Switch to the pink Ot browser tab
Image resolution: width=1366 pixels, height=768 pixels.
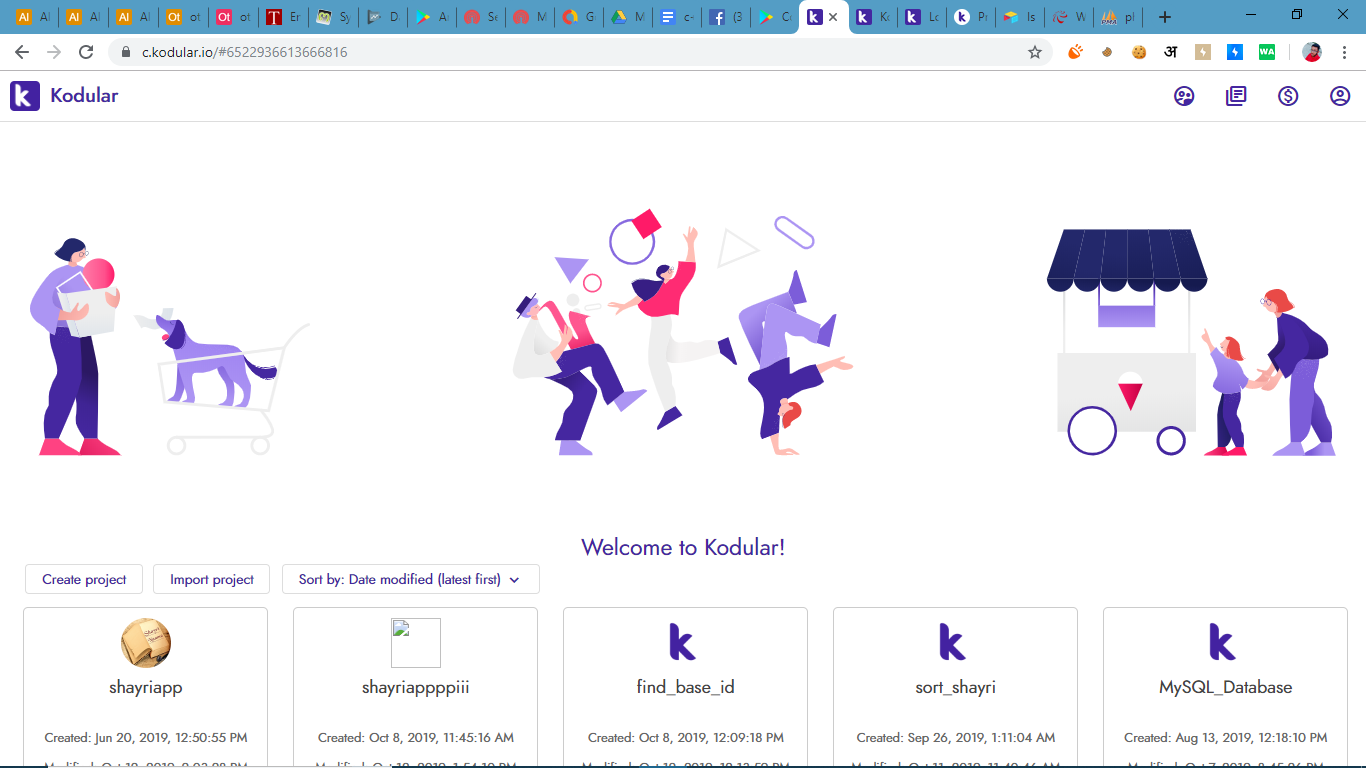[x=234, y=17]
